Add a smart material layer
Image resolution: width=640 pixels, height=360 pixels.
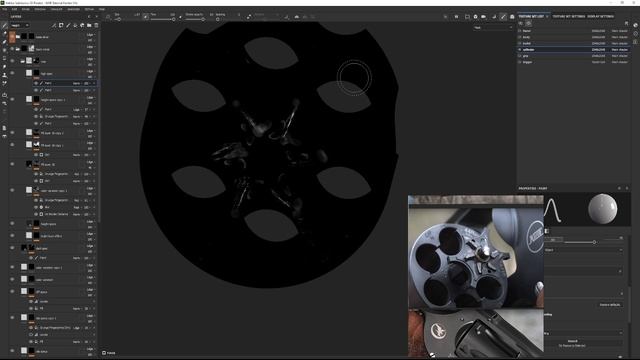[x=82, y=25]
